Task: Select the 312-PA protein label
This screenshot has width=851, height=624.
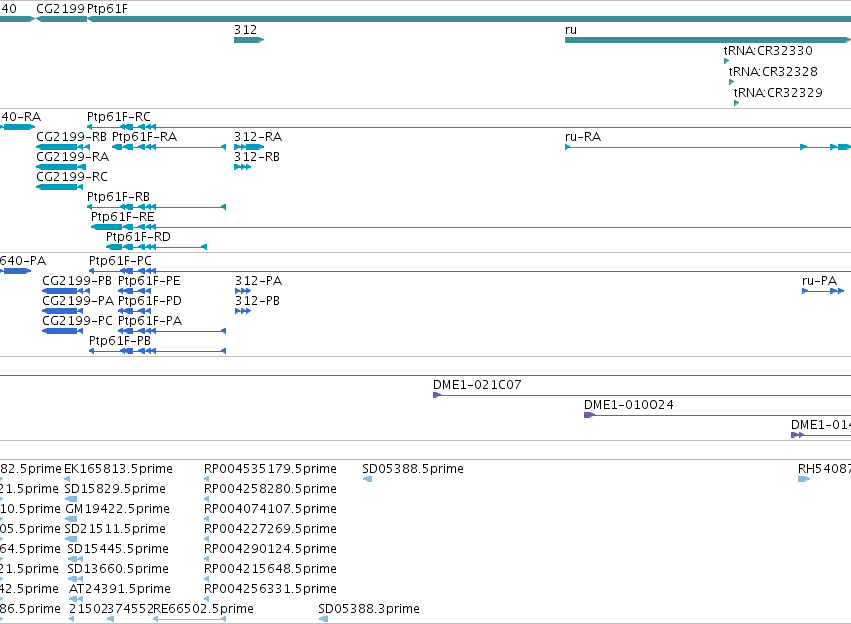Action: [x=258, y=281]
